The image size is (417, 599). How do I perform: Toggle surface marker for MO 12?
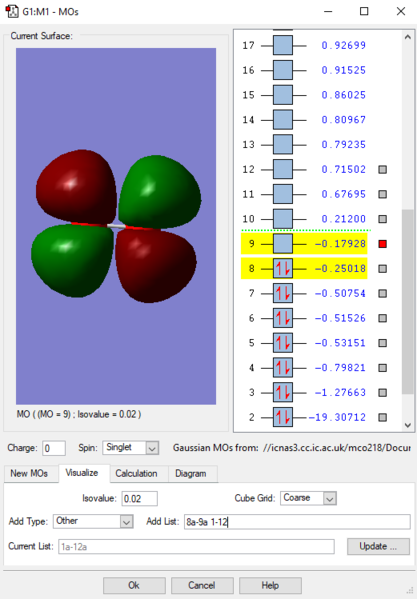click(382, 169)
